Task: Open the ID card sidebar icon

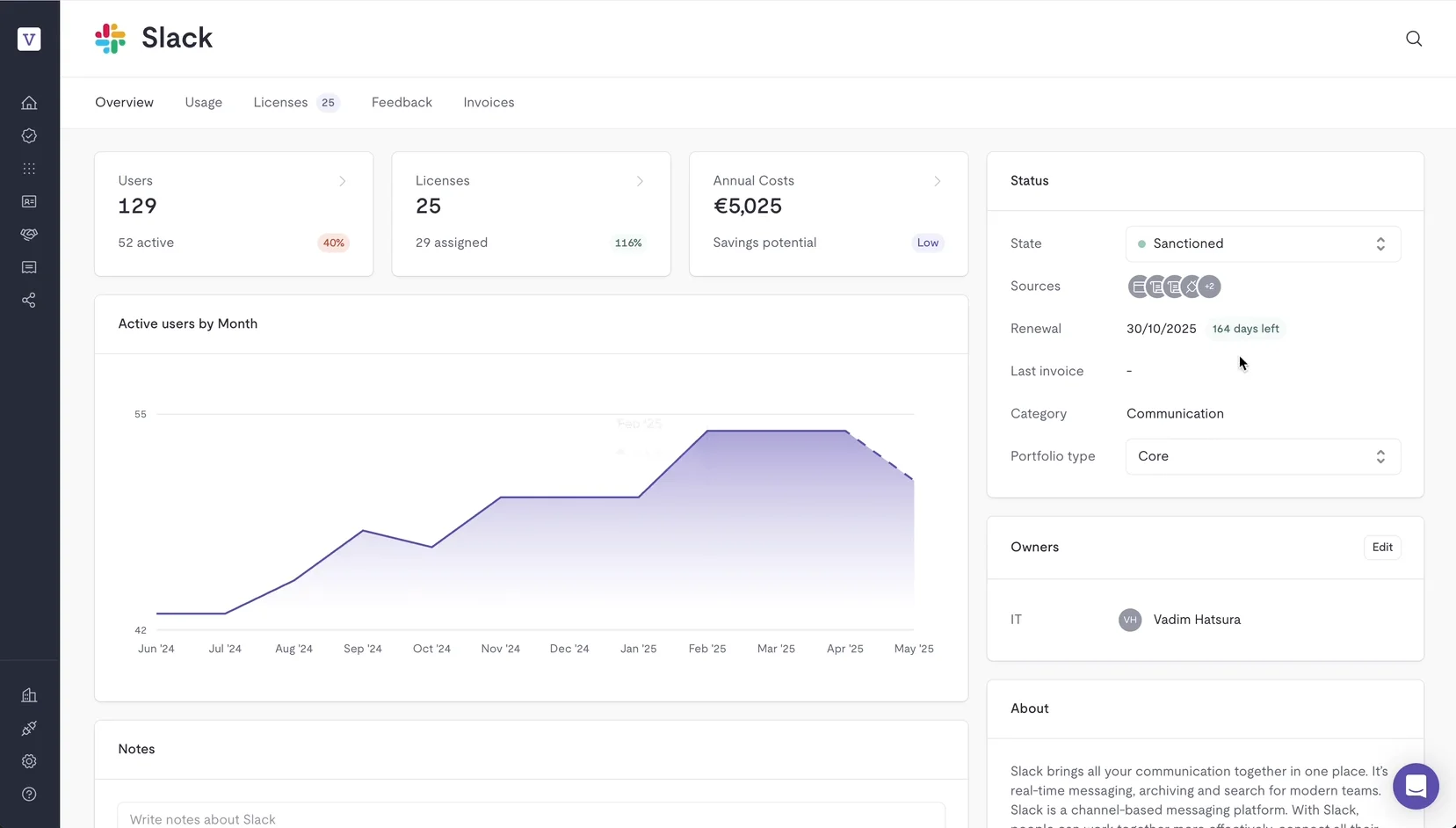Action: pos(29,201)
